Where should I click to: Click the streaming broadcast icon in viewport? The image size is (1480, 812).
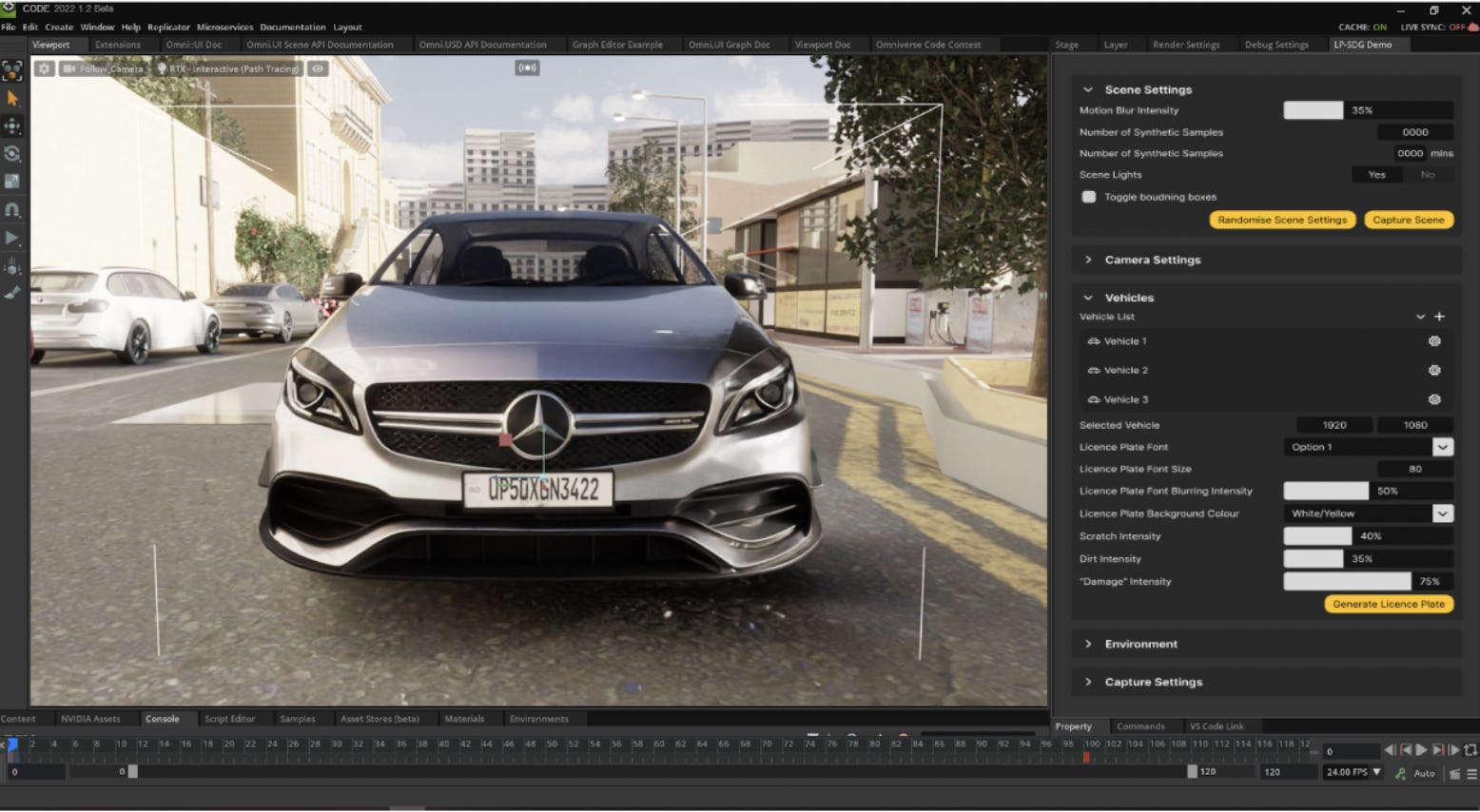[x=527, y=68]
